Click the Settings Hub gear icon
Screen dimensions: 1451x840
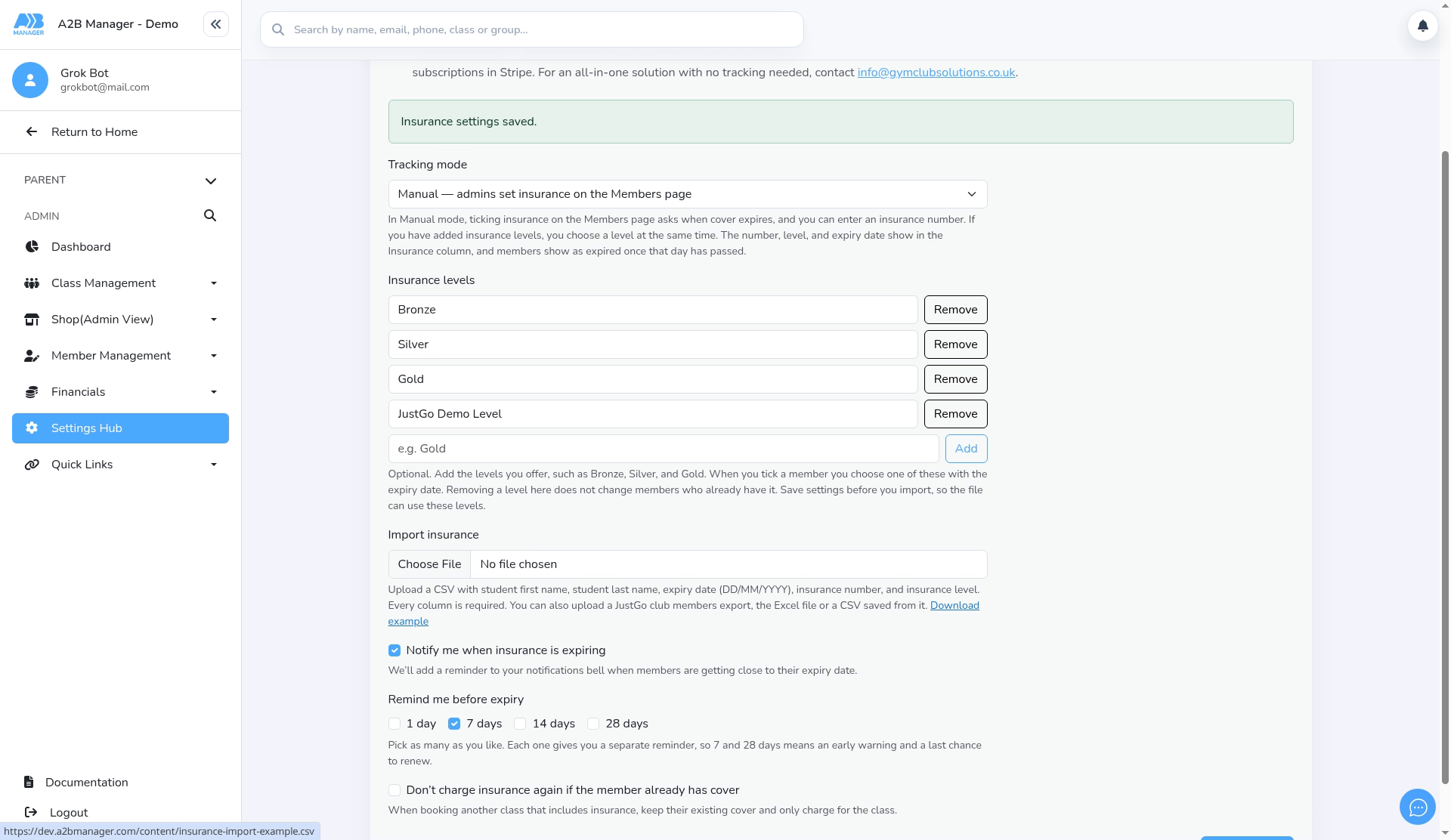tap(32, 428)
